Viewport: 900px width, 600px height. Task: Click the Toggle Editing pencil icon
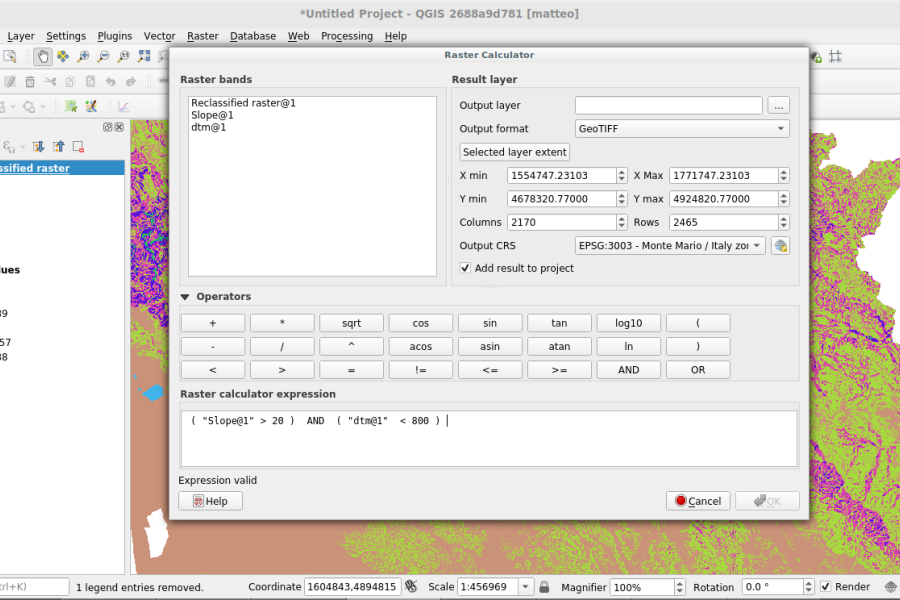(11, 82)
